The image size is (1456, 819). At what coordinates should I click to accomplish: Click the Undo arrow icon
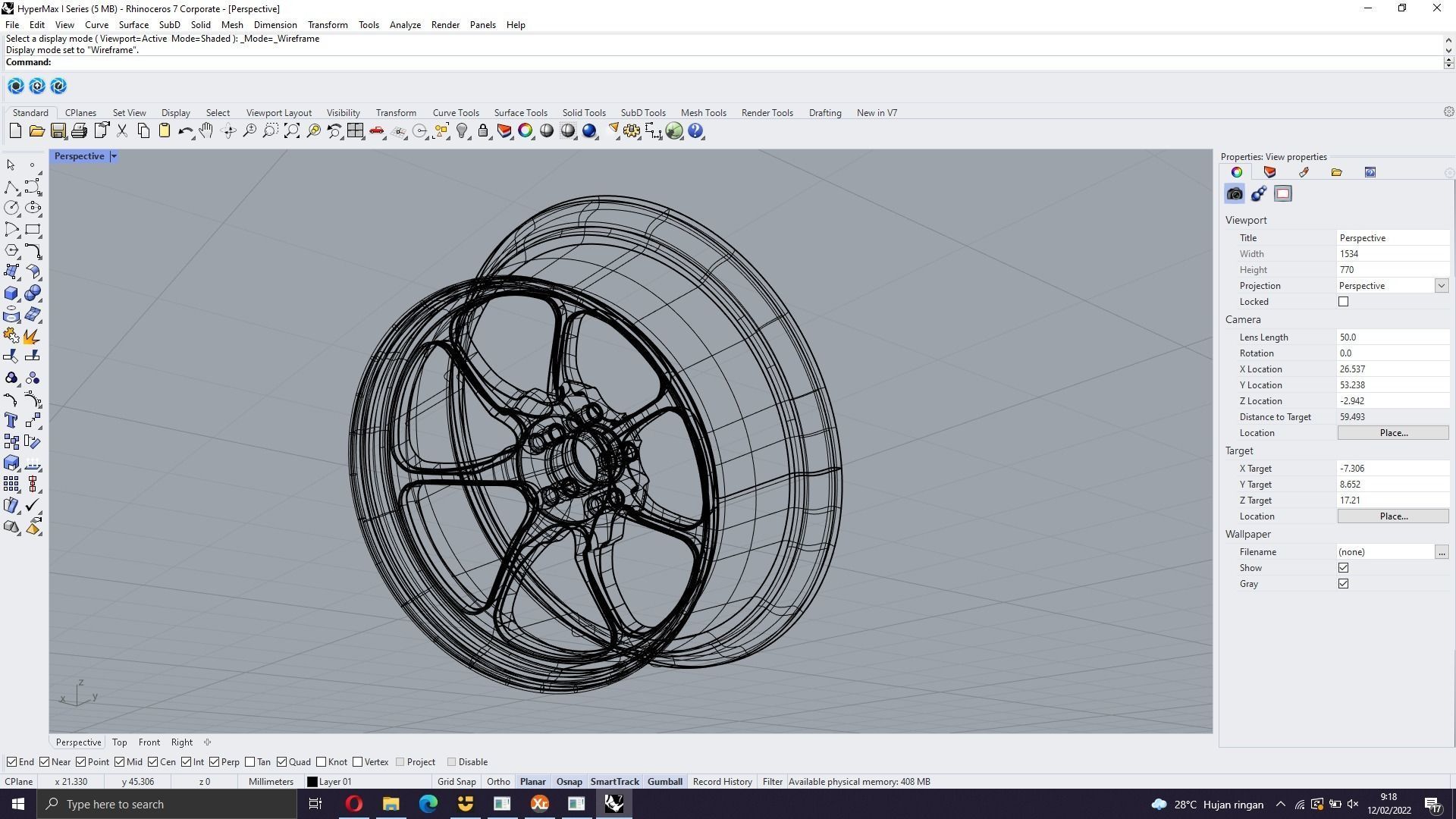185,131
